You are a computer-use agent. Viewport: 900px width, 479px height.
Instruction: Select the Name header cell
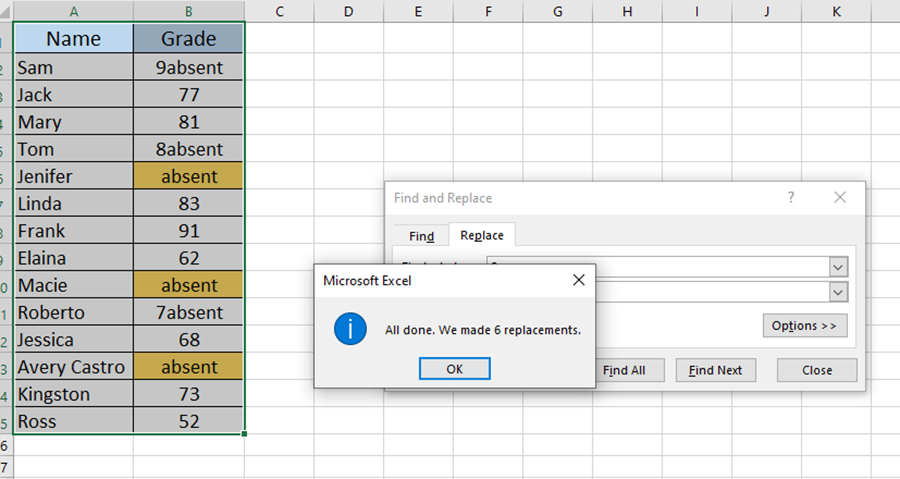point(73,38)
